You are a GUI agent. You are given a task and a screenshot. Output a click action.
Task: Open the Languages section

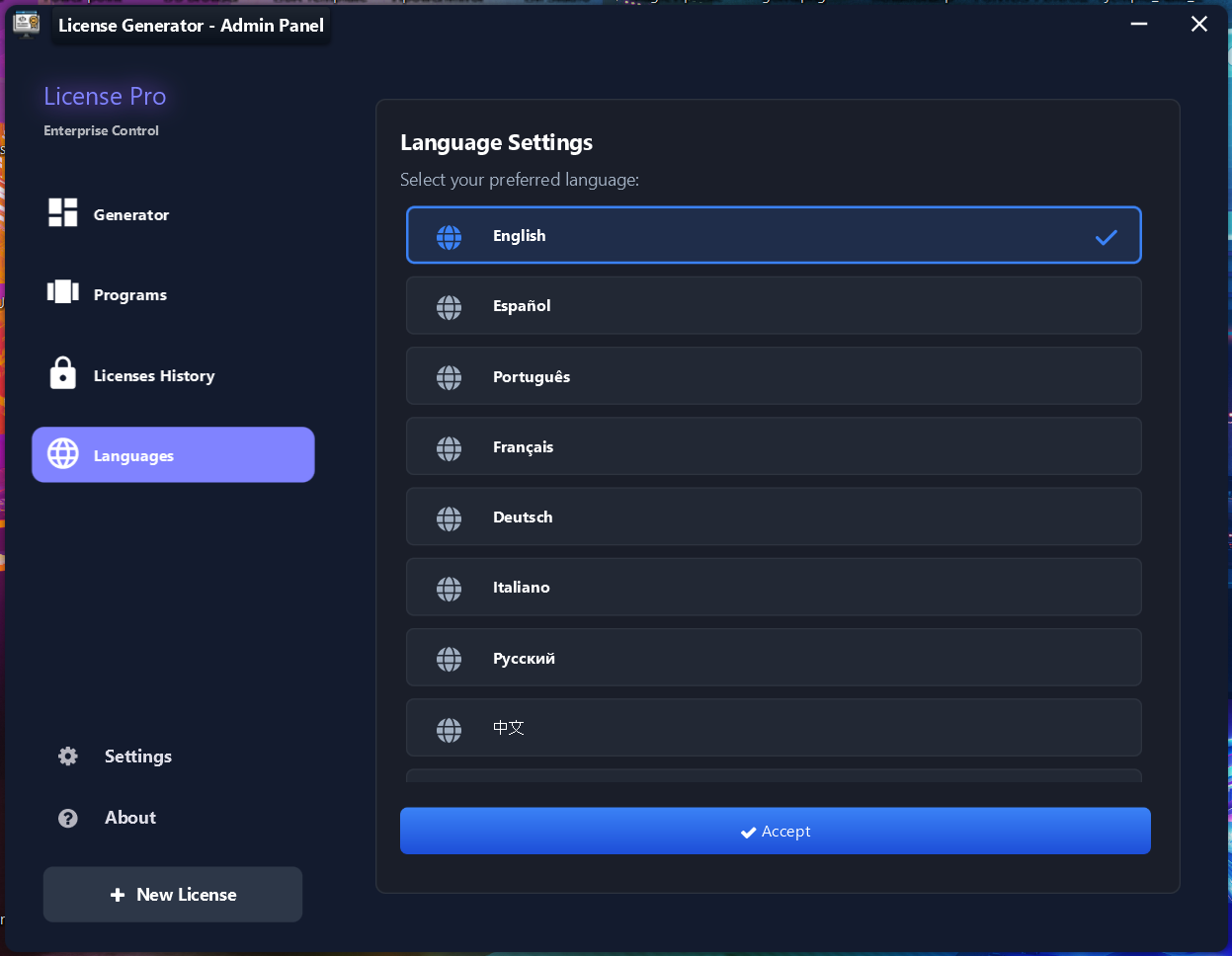point(173,455)
